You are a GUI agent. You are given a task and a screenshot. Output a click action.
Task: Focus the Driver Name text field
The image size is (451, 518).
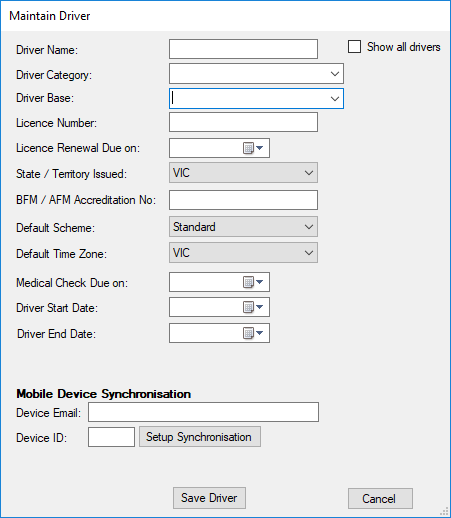point(243,49)
